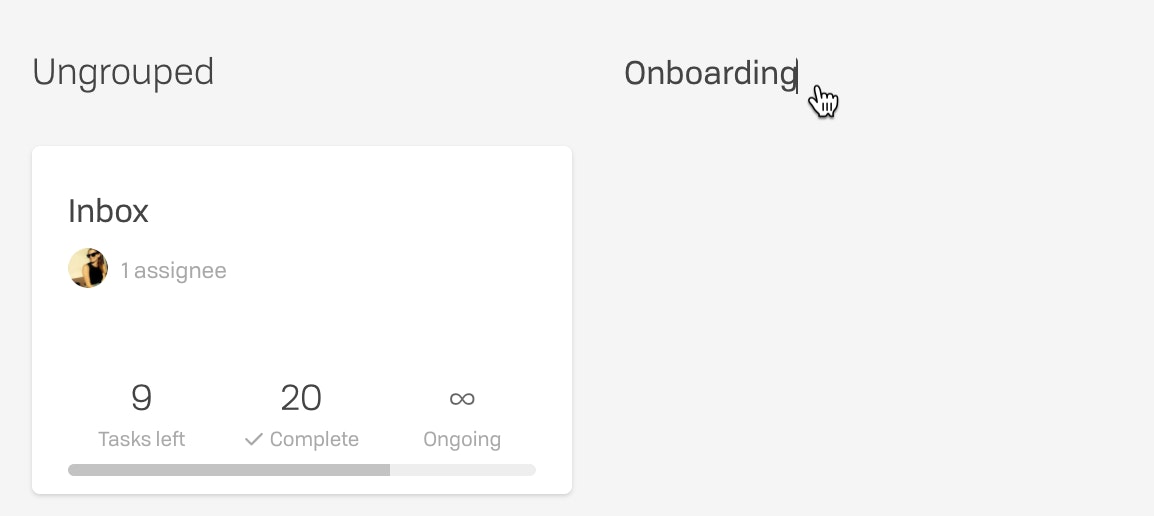Click the empty top-right area of Inbox card
1154x516 pixels.
tap(478, 199)
